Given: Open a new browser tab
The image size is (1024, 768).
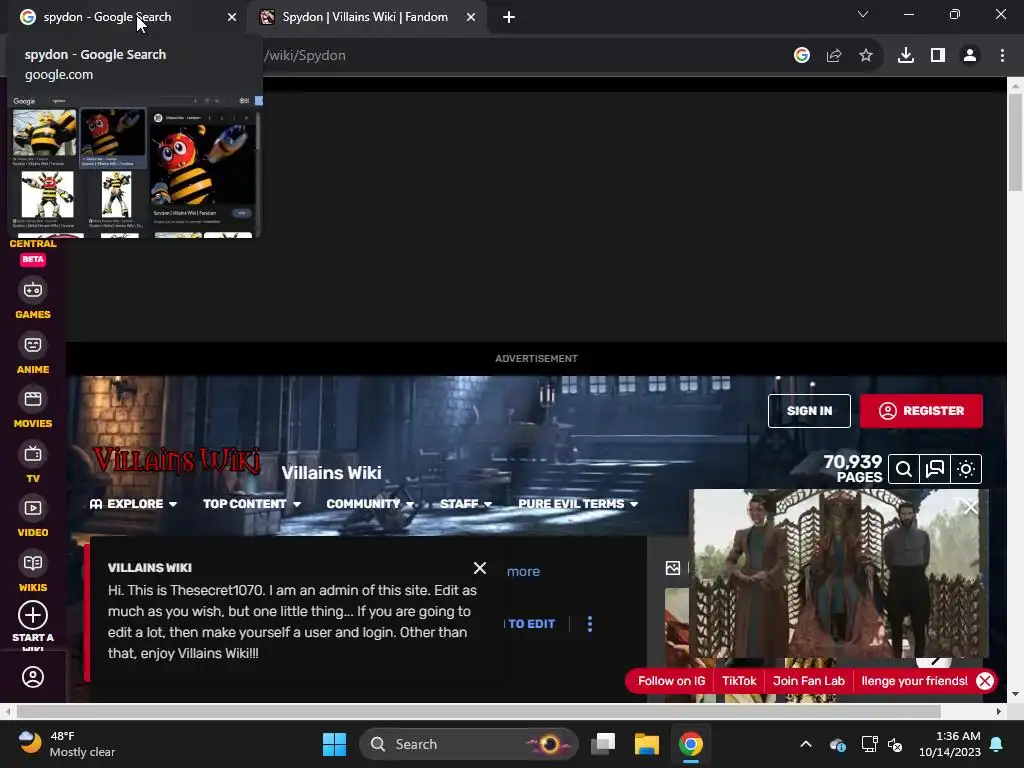Looking at the screenshot, I should tap(509, 18).
